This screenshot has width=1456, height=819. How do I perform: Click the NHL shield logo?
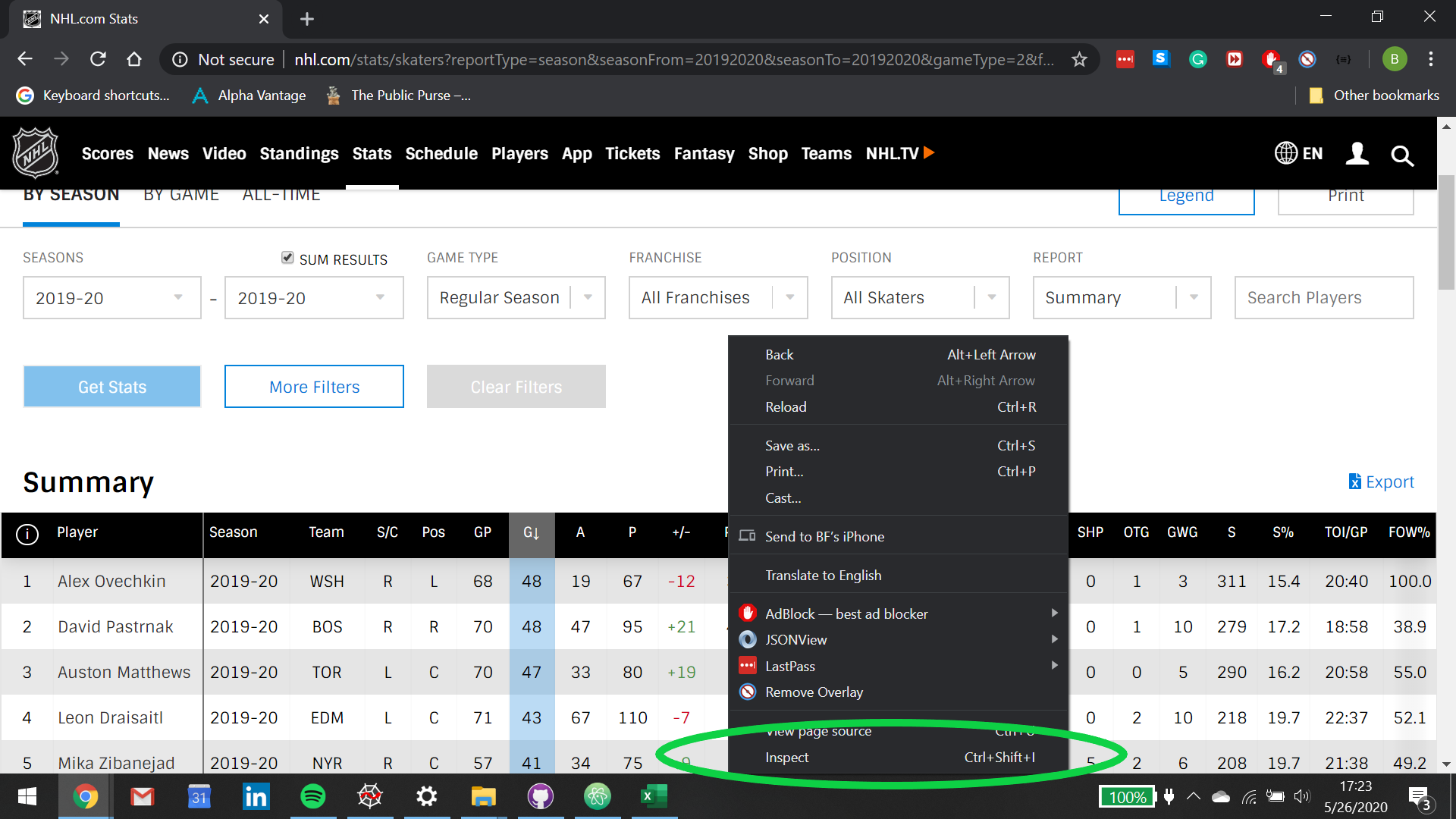coord(36,152)
